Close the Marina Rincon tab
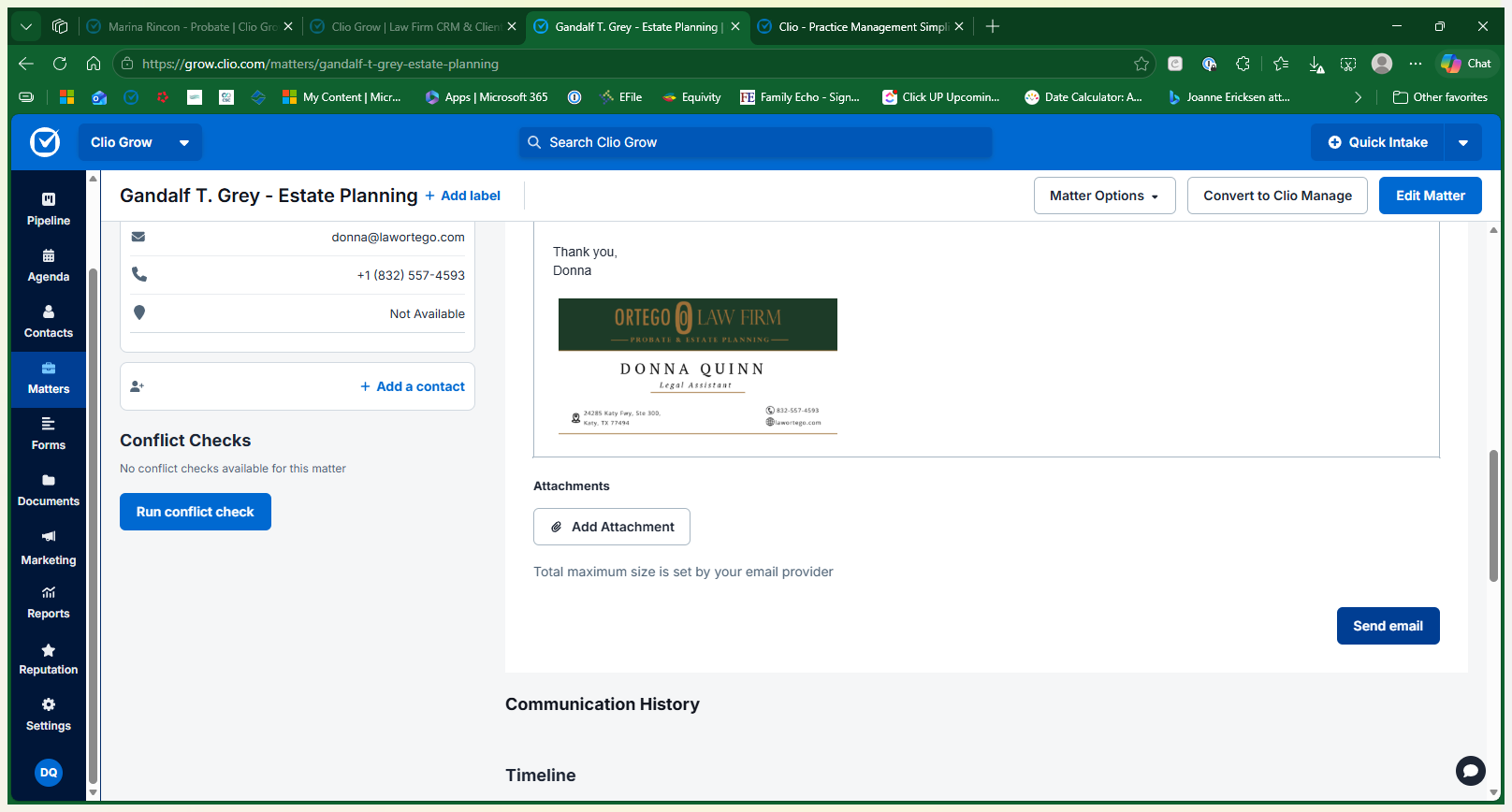The image size is (1512, 812). click(288, 26)
